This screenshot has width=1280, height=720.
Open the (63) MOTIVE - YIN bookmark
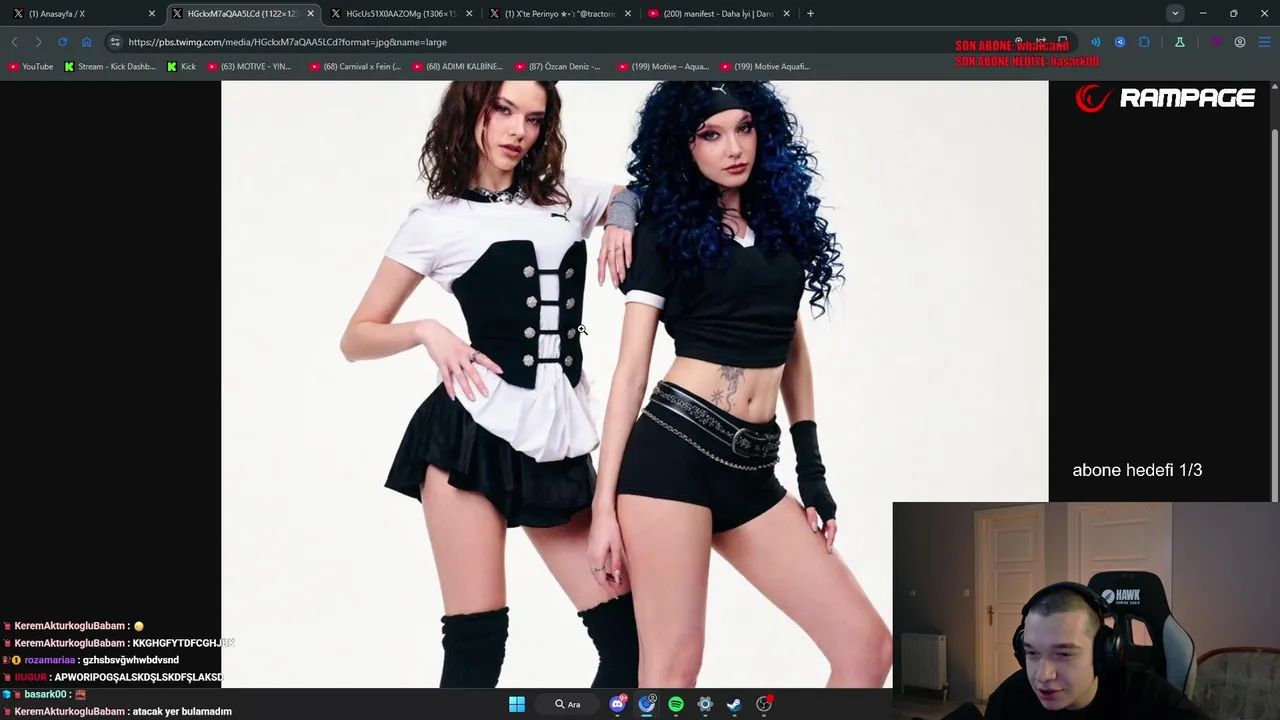click(249, 66)
